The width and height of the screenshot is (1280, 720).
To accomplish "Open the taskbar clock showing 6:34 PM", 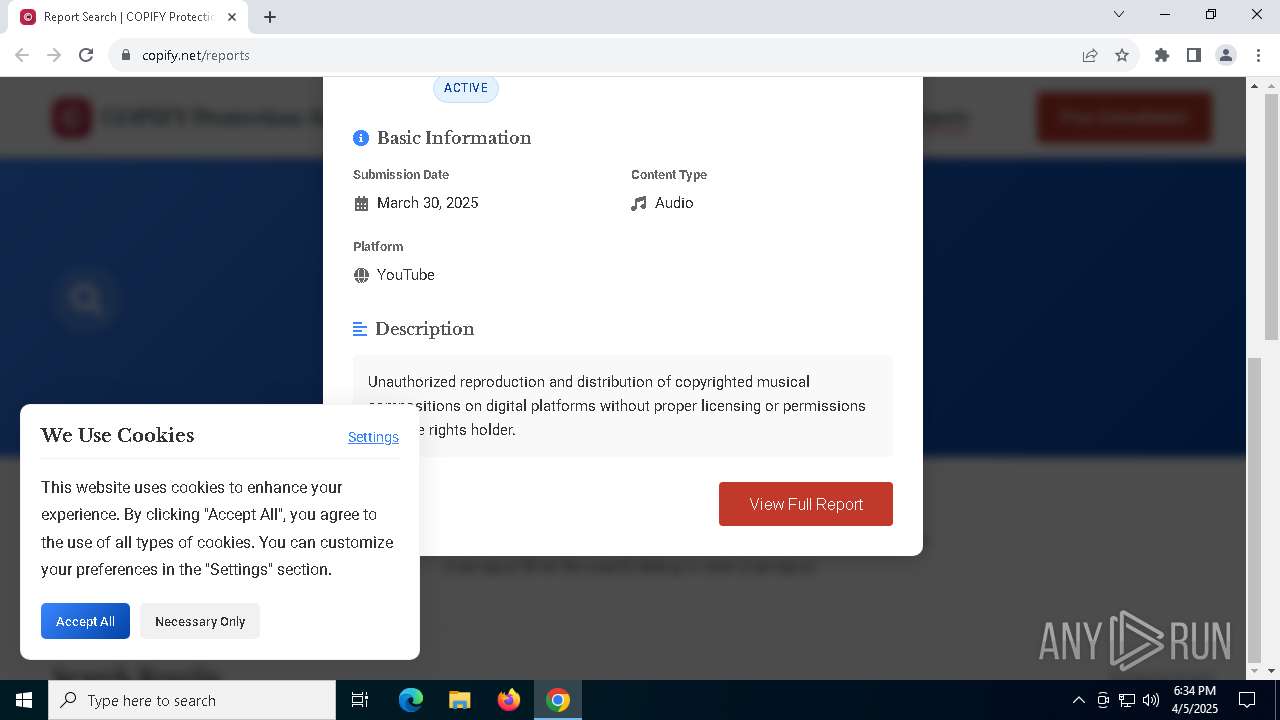I will click(1195, 700).
